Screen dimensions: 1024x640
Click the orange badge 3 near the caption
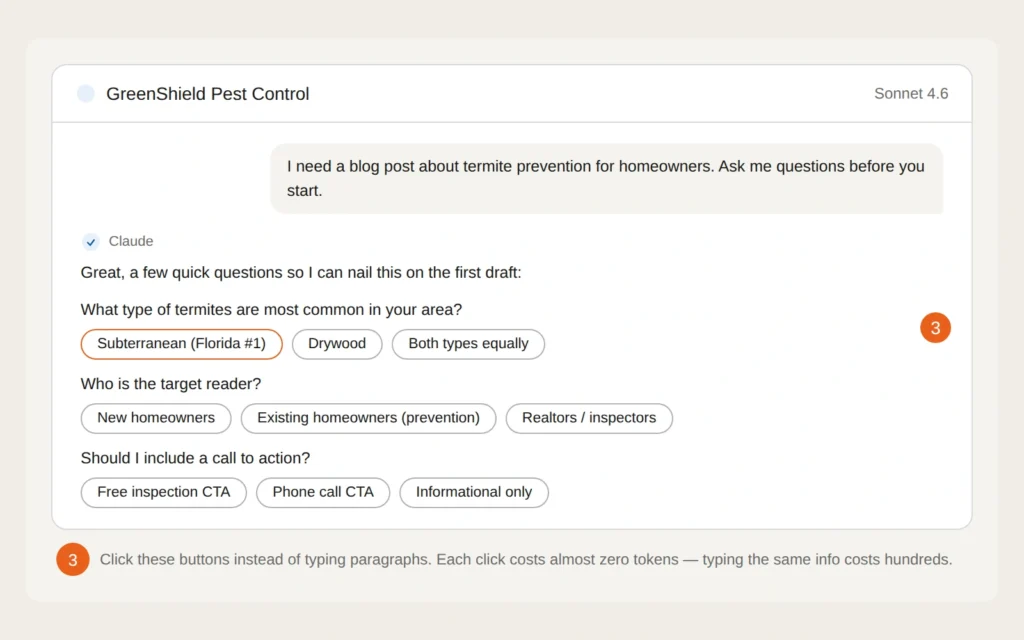pyautogui.click(x=72, y=559)
